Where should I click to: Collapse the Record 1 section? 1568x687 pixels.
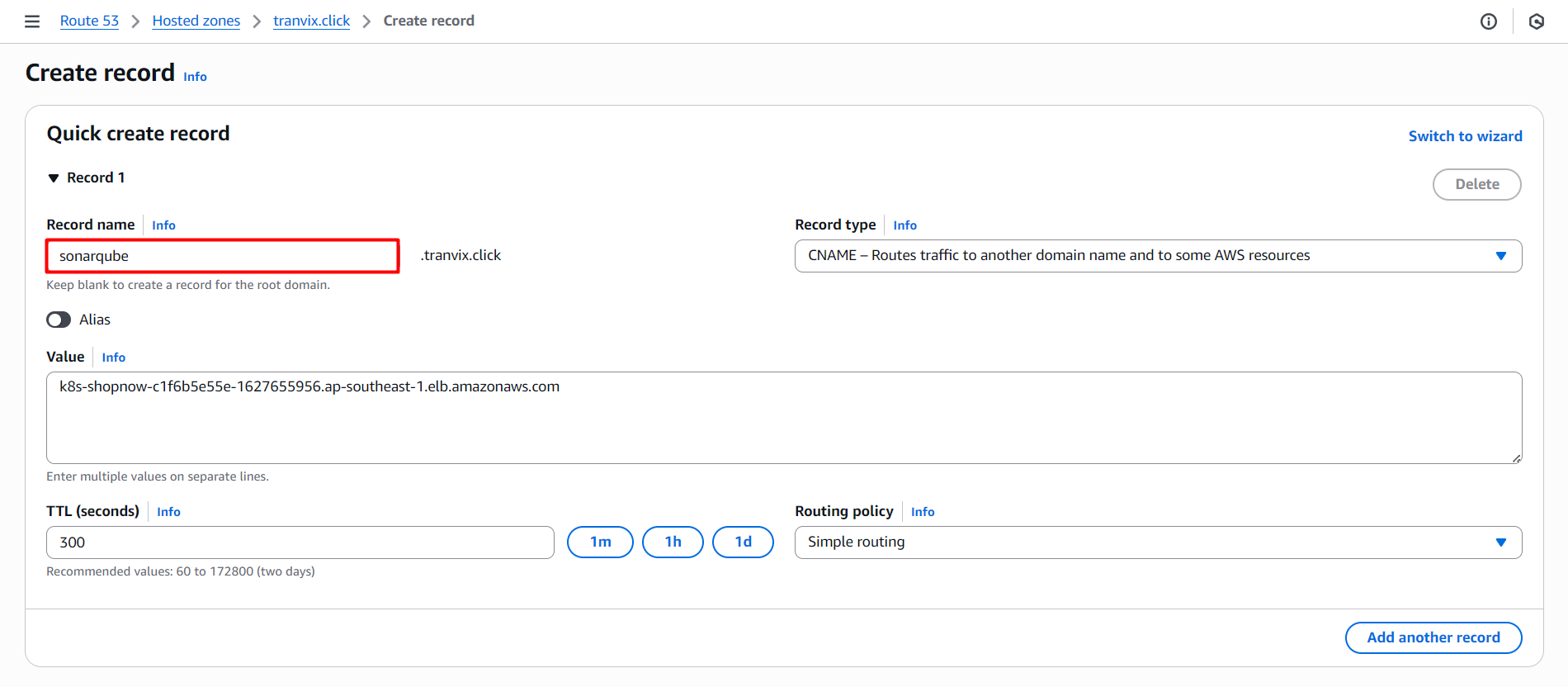(x=54, y=178)
